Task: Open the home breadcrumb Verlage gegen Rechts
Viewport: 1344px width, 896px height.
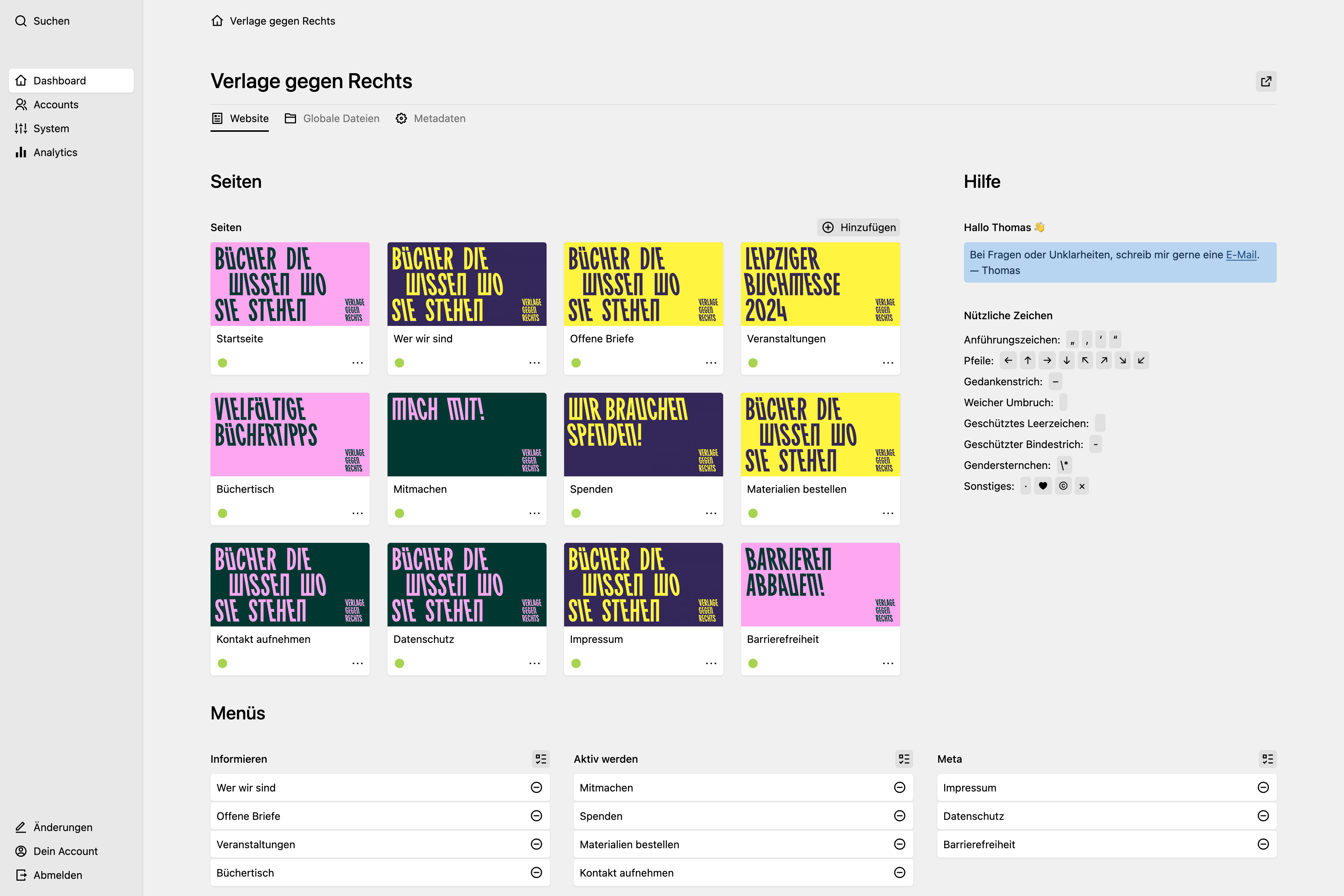Action: [273, 21]
